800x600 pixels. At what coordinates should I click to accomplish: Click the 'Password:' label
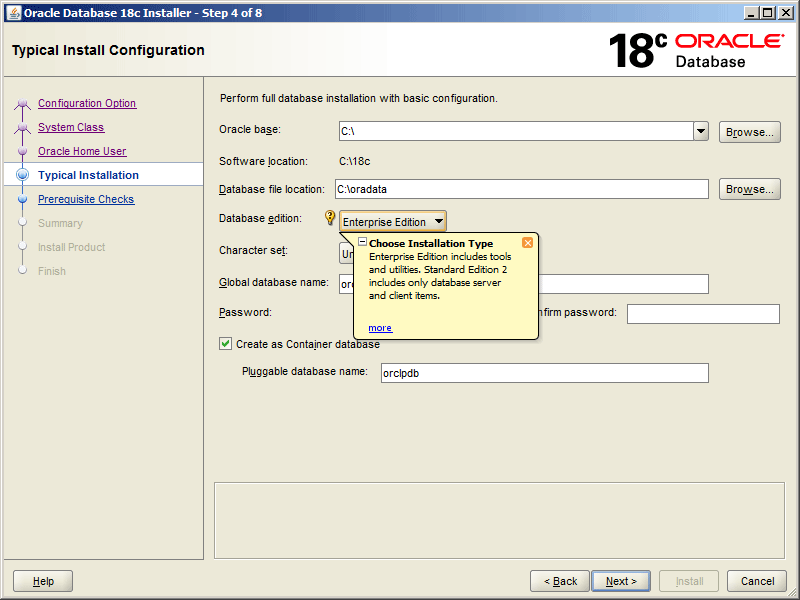245,312
